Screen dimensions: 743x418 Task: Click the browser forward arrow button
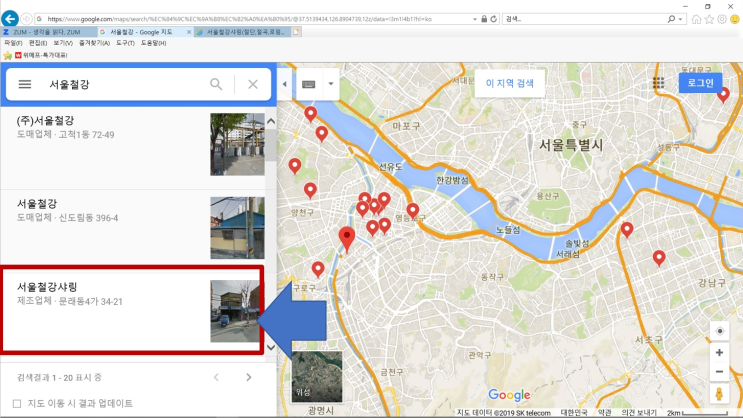(x=27, y=19)
